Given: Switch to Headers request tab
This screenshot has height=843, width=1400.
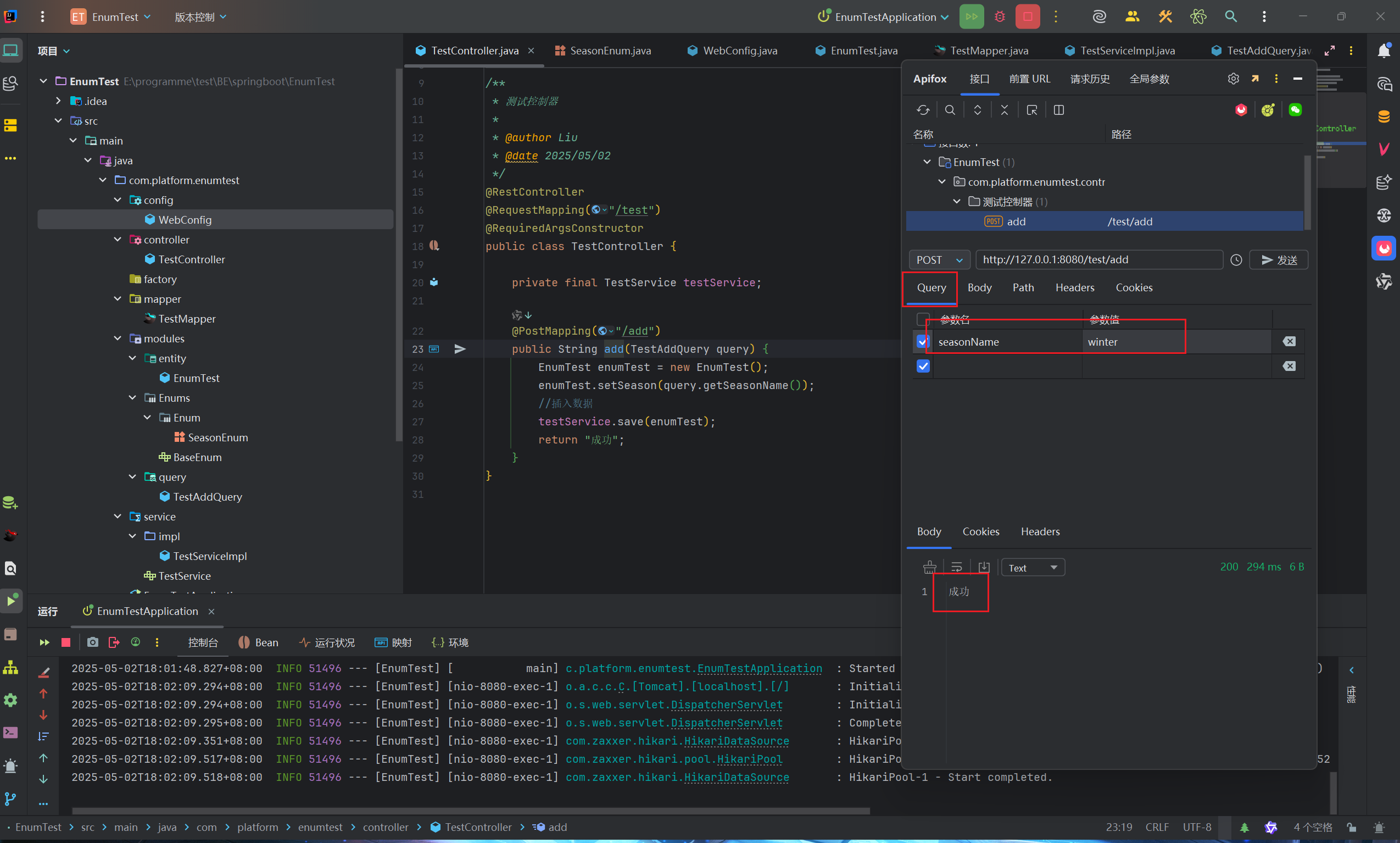Looking at the screenshot, I should pos(1074,287).
